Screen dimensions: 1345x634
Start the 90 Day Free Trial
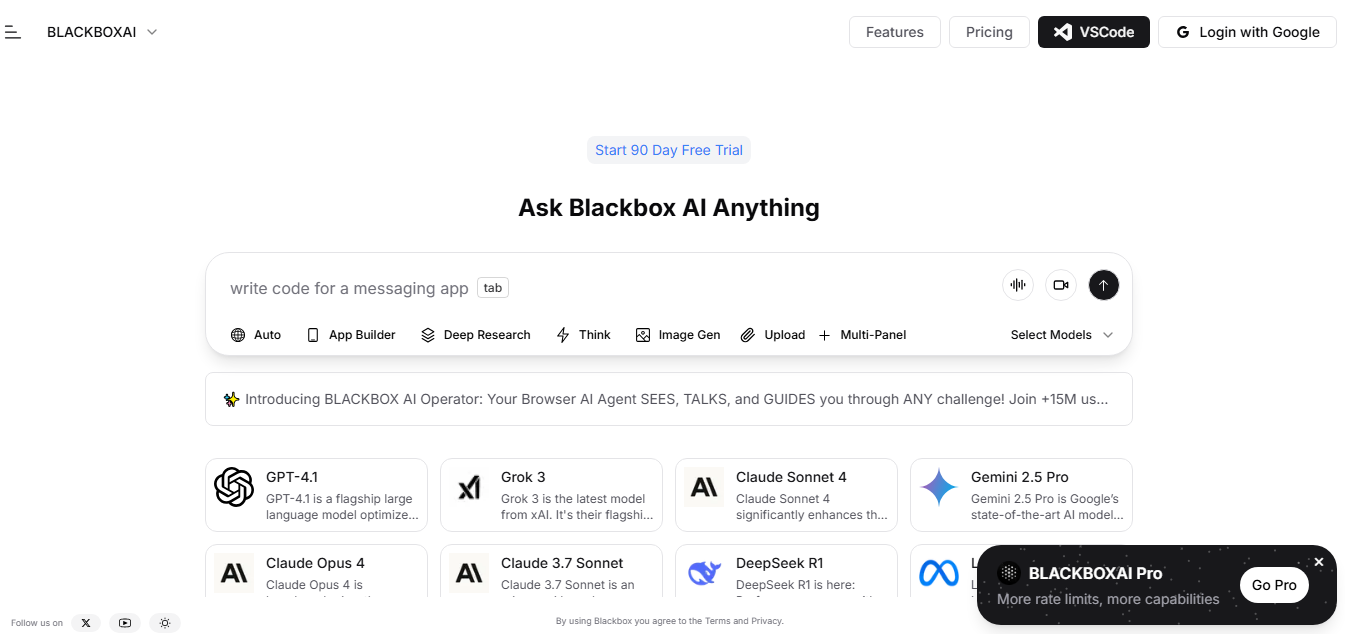pos(668,149)
